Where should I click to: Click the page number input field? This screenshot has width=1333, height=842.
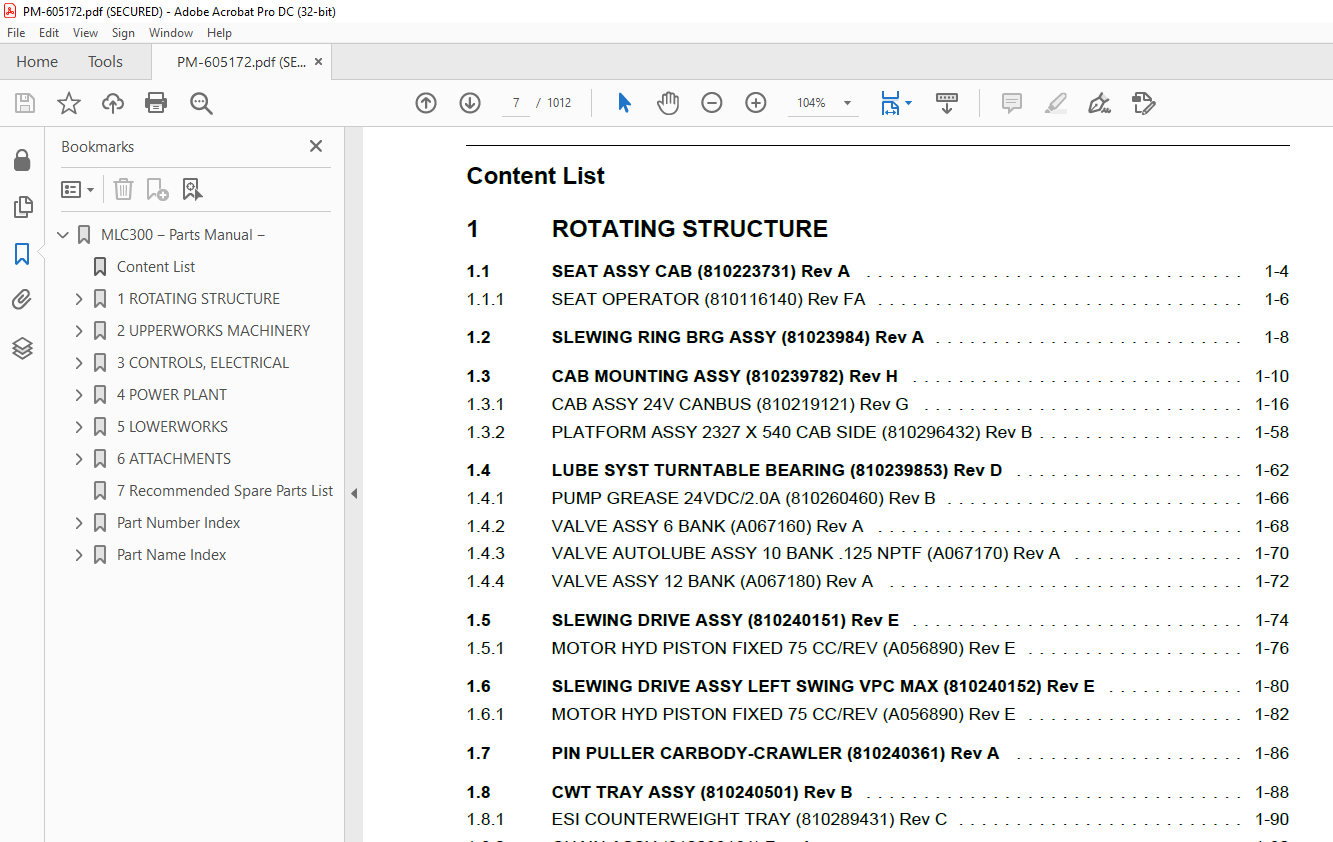516,103
